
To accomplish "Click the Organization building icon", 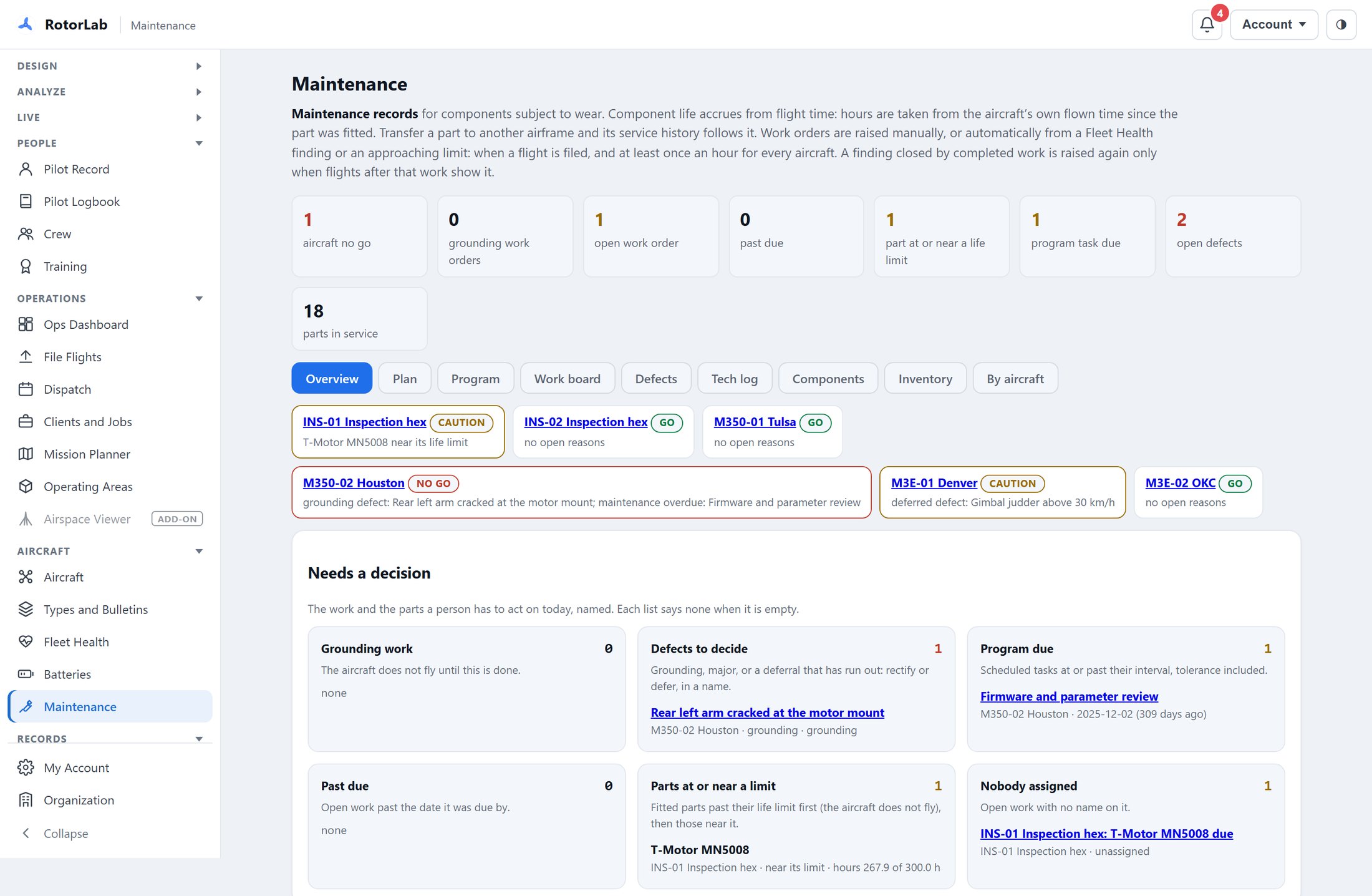I will (x=26, y=800).
